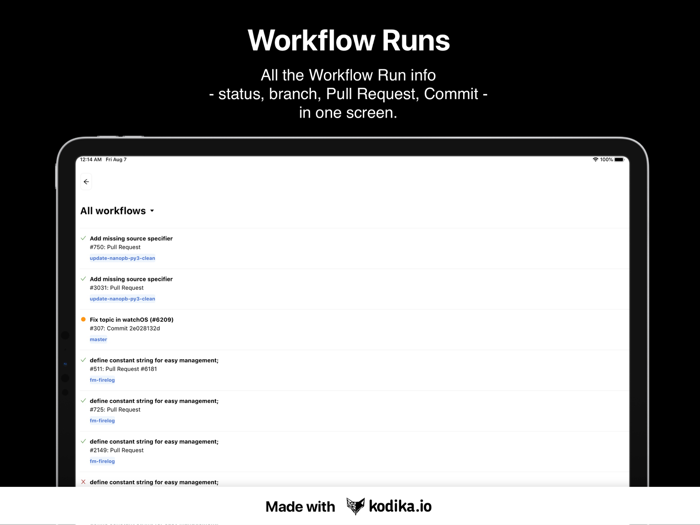700x525 pixels.
Task: Select the failed "define constant string" run title
Action: [154, 482]
